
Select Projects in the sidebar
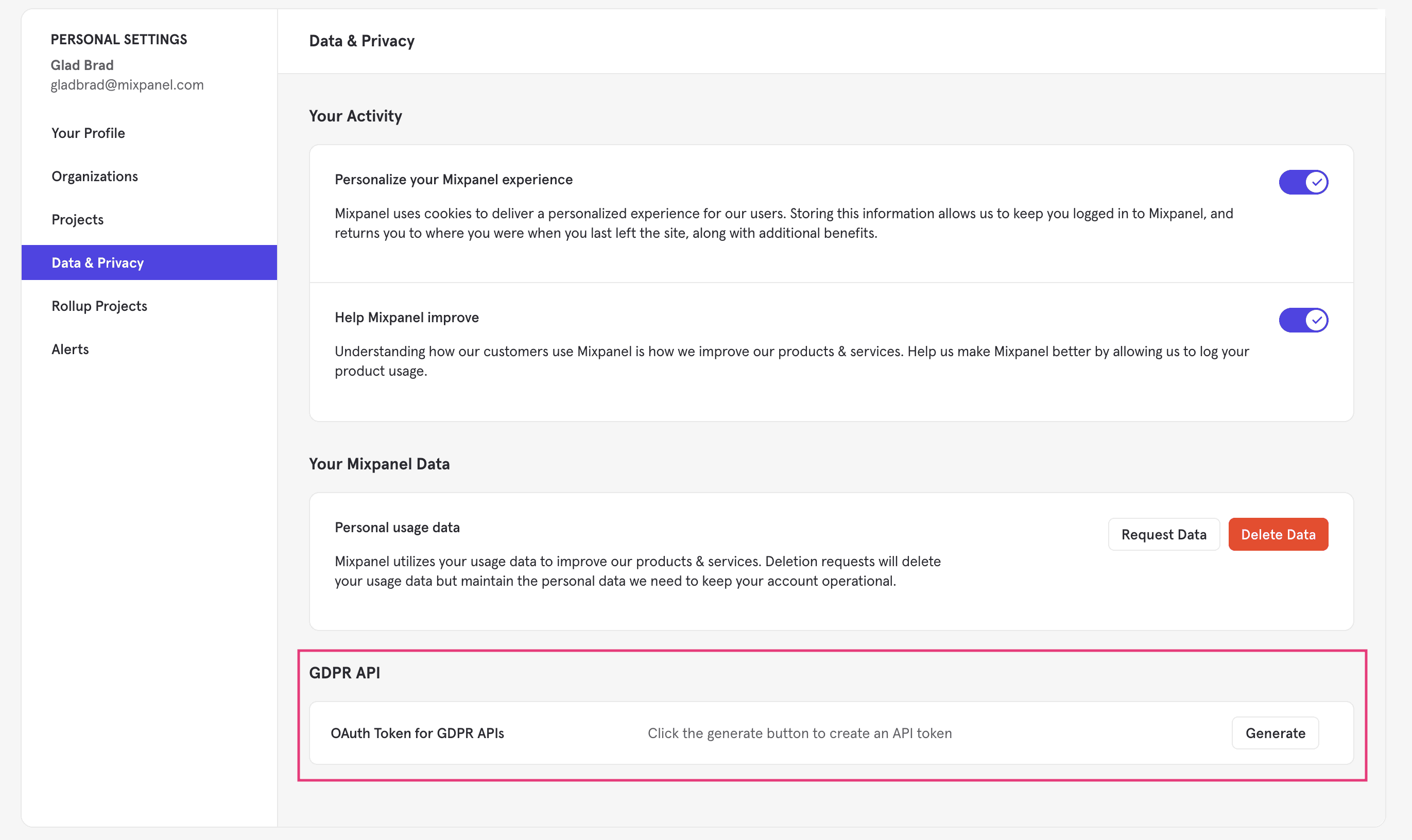pyautogui.click(x=78, y=220)
